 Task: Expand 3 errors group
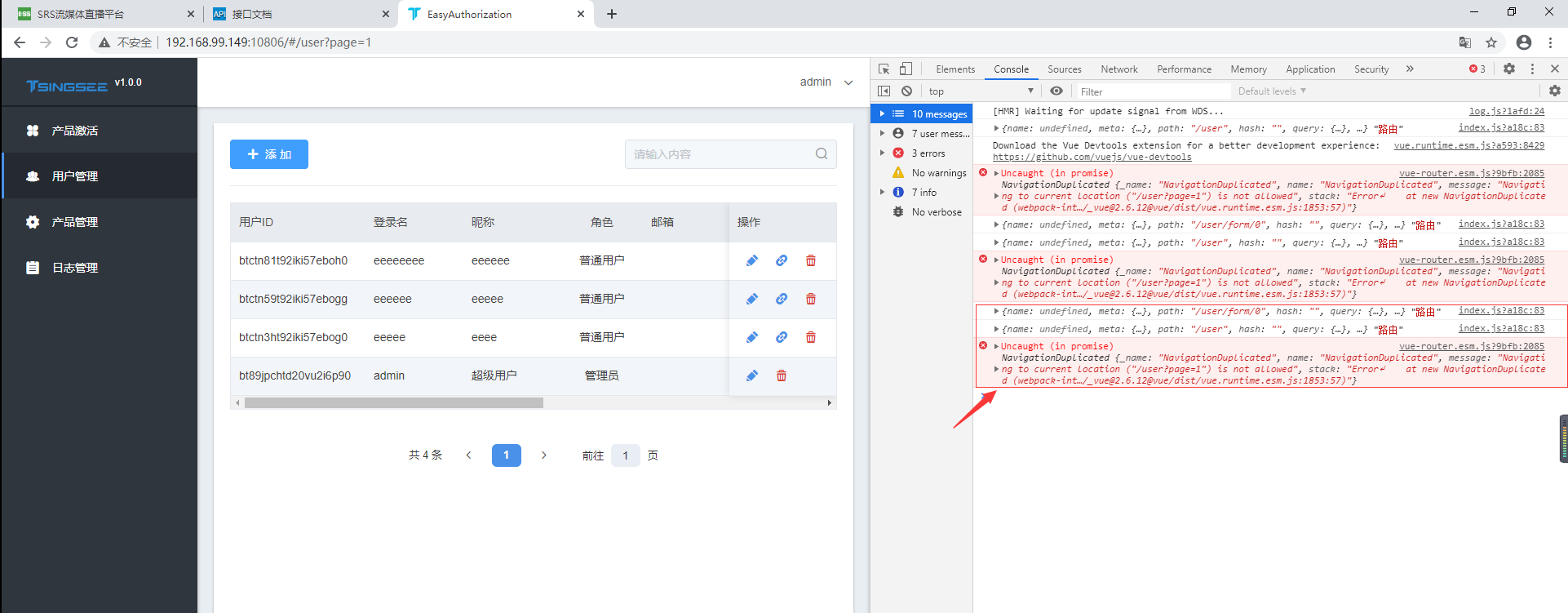(x=882, y=153)
